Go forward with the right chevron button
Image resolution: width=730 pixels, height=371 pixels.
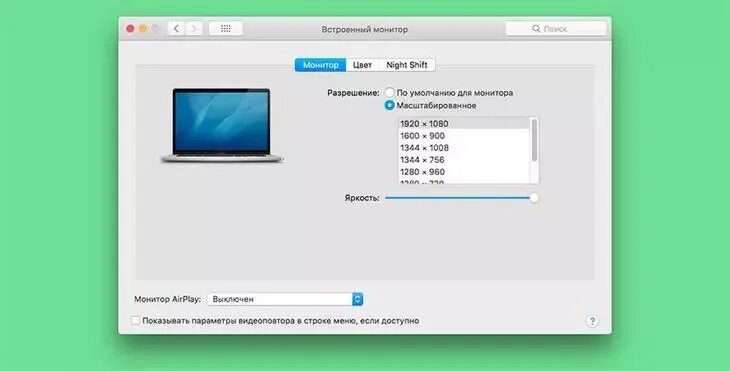coord(194,29)
